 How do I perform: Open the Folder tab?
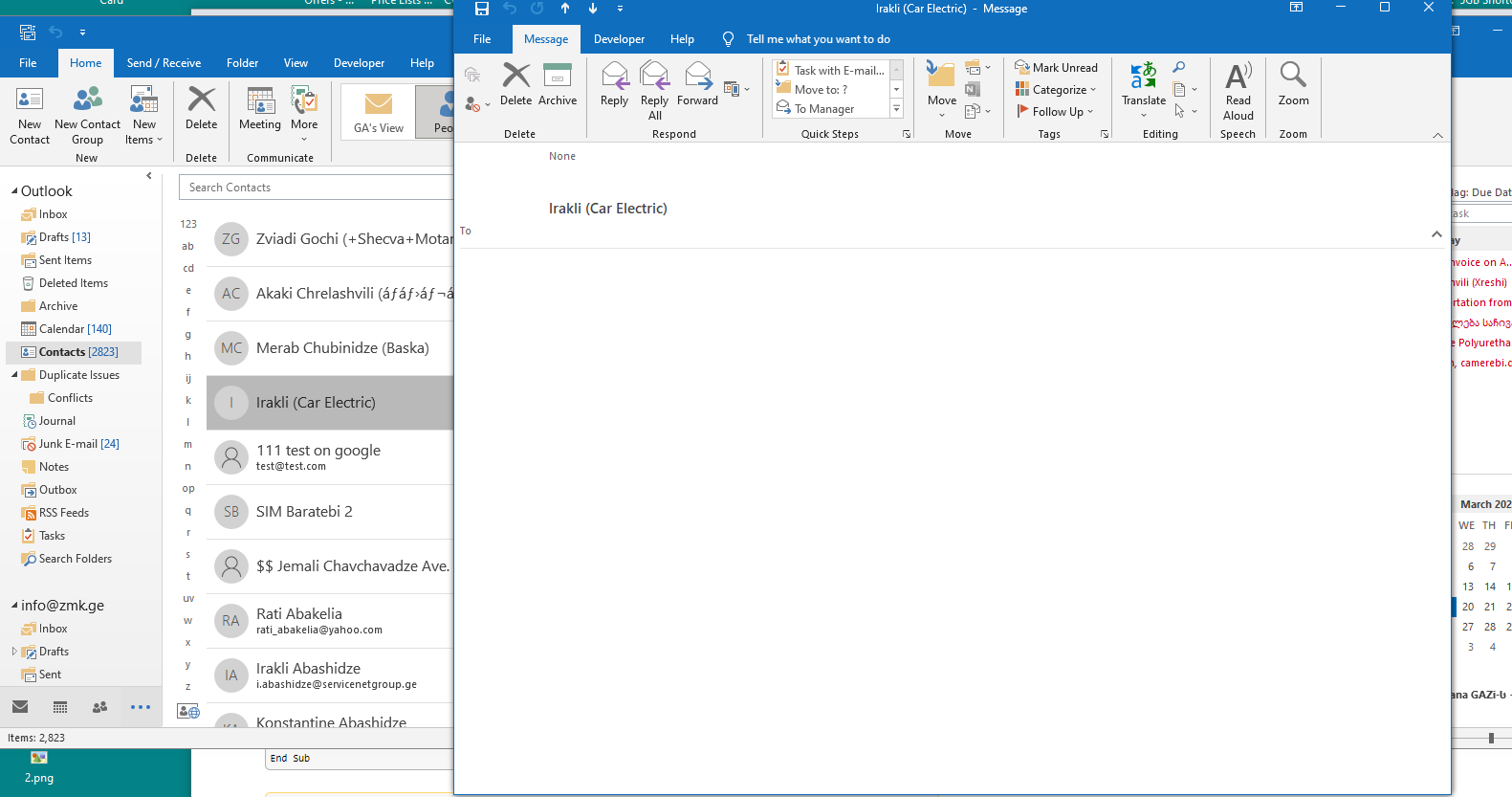click(x=242, y=63)
